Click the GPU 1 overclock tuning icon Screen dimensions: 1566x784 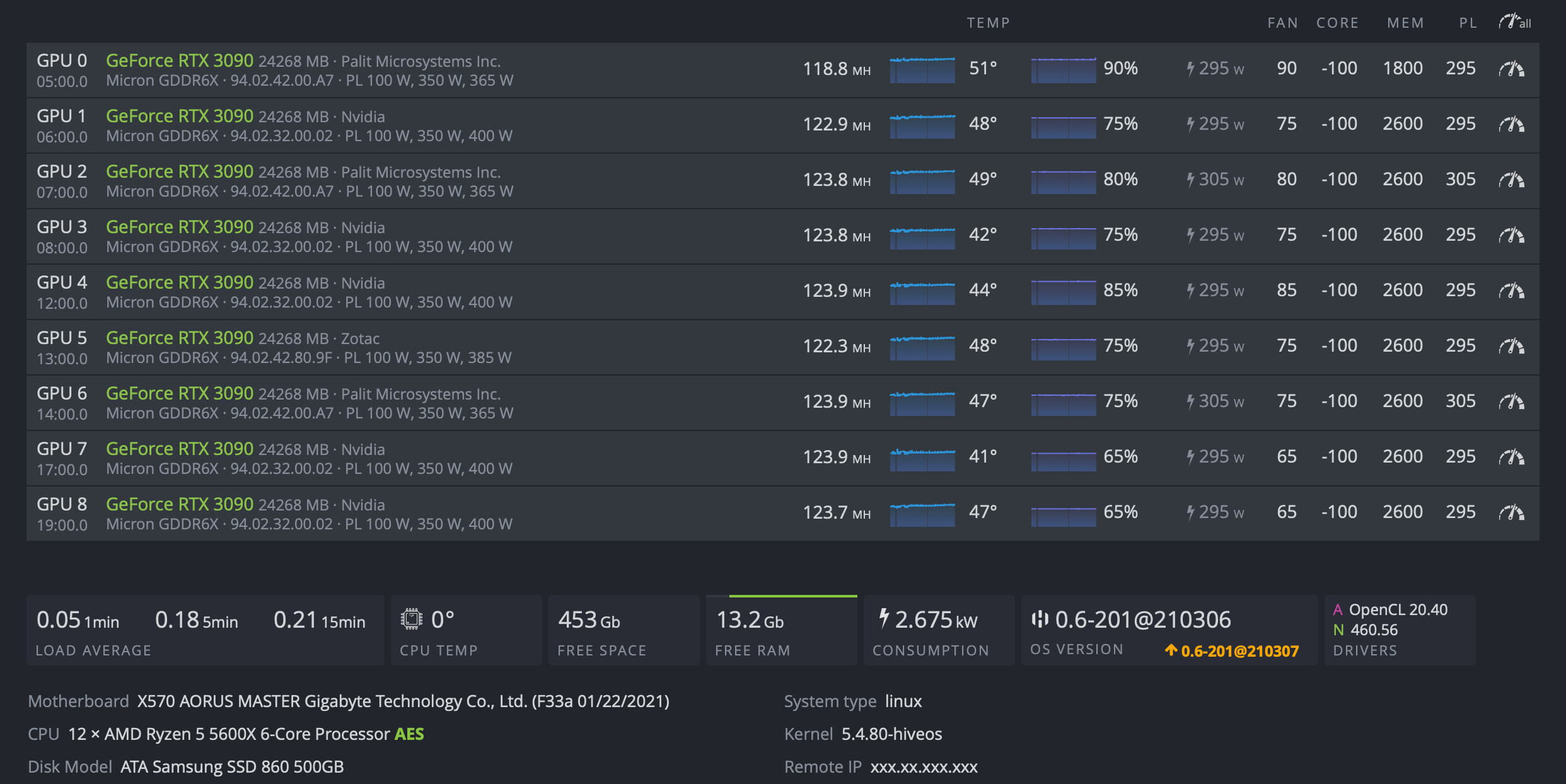tap(1511, 124)
